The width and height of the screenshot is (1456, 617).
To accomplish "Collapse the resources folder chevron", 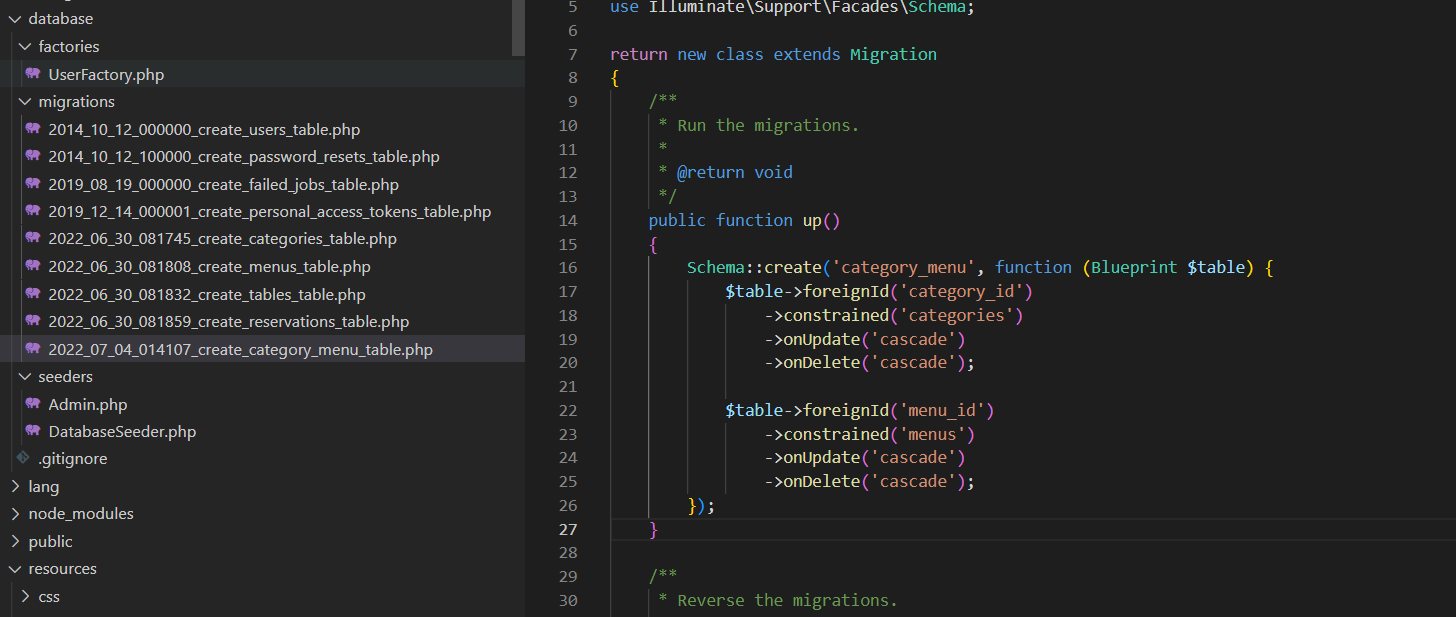I will coord(15,569).
